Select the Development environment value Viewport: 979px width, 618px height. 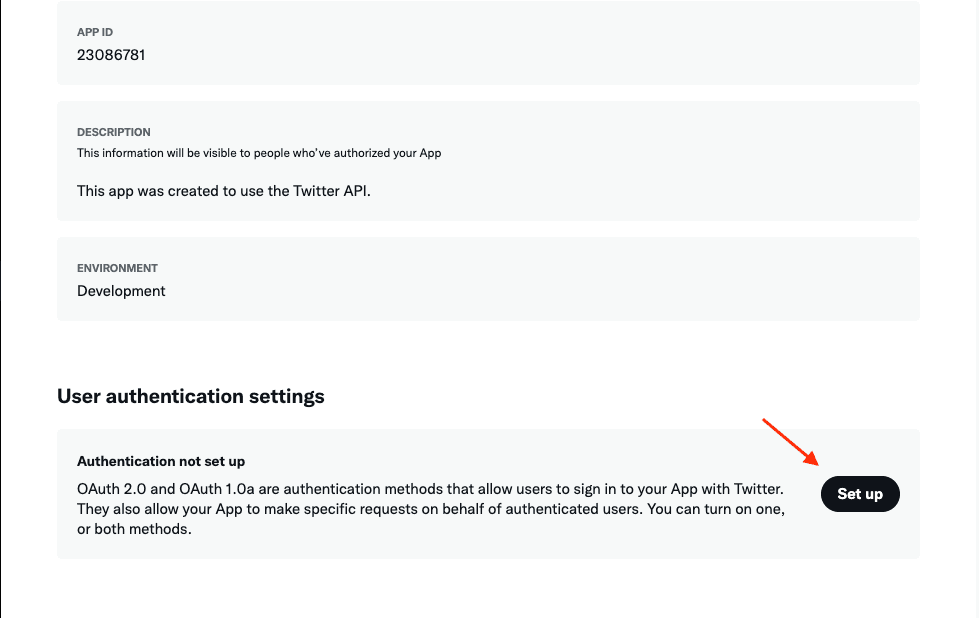pos(120,290)
